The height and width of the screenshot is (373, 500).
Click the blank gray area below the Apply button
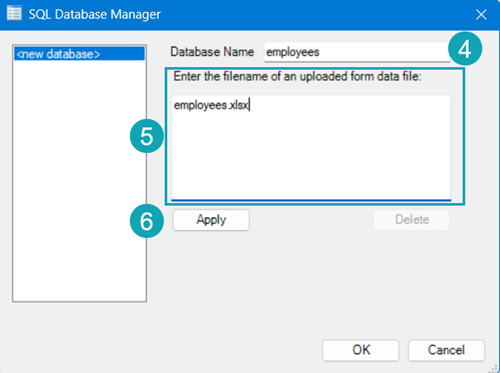click(x=310, y=283)
